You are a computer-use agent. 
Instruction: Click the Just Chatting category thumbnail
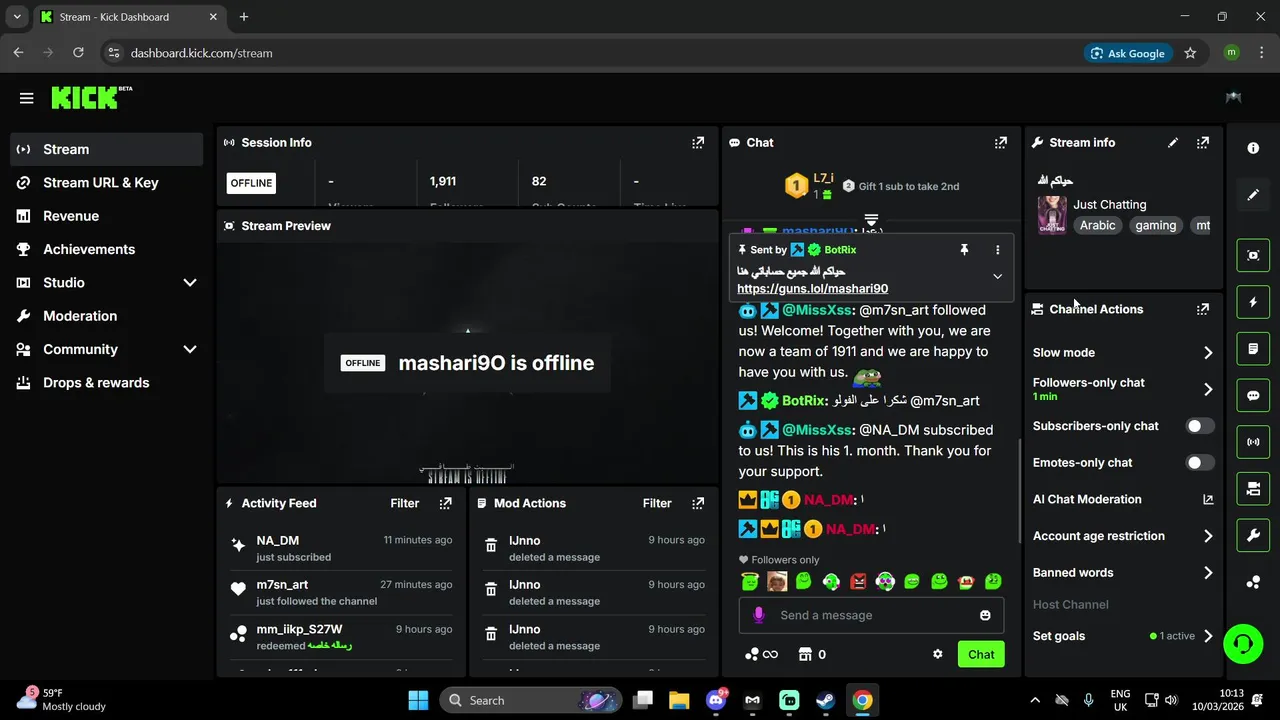1052,215
